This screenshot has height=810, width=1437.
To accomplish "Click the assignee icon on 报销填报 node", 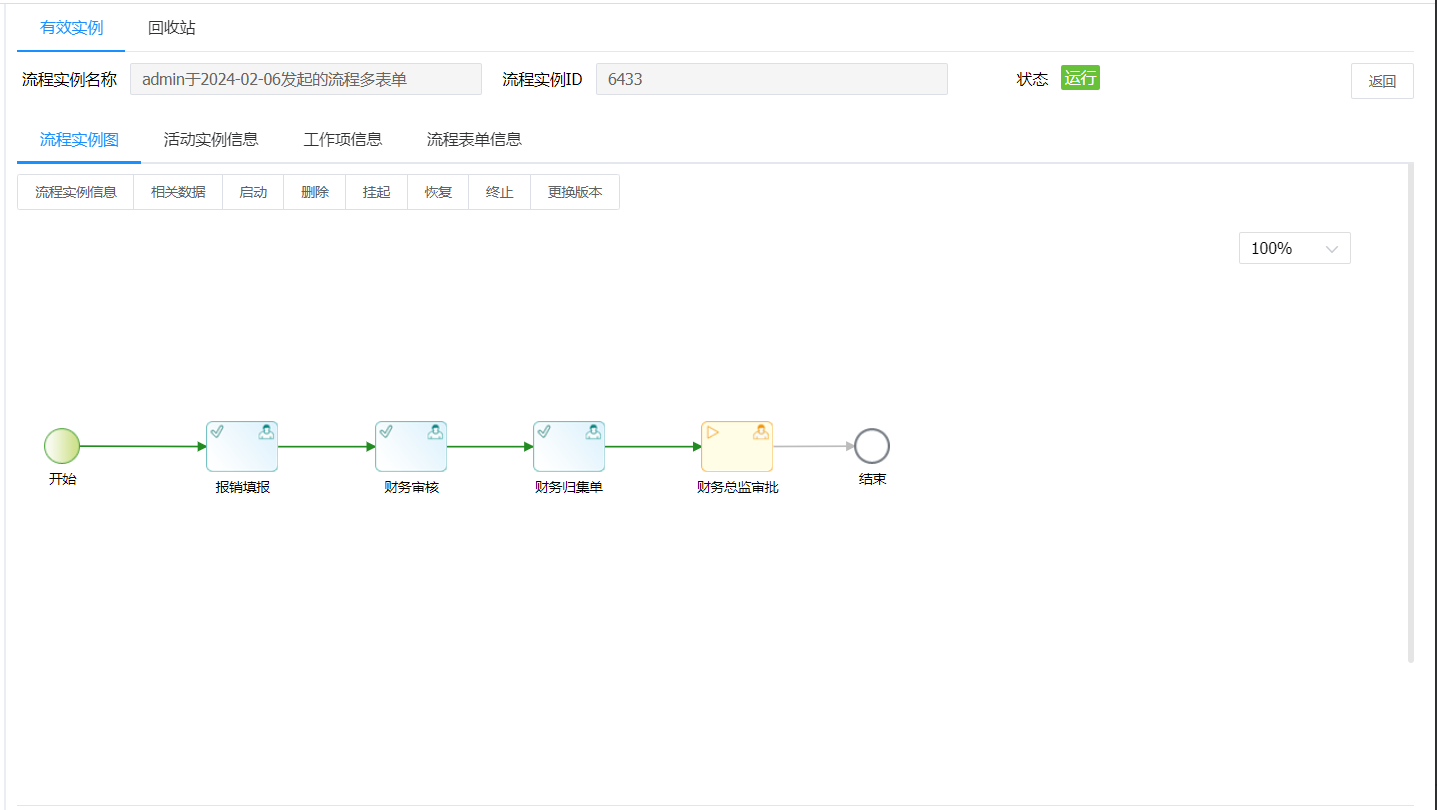I will click(x=266, y=431).
